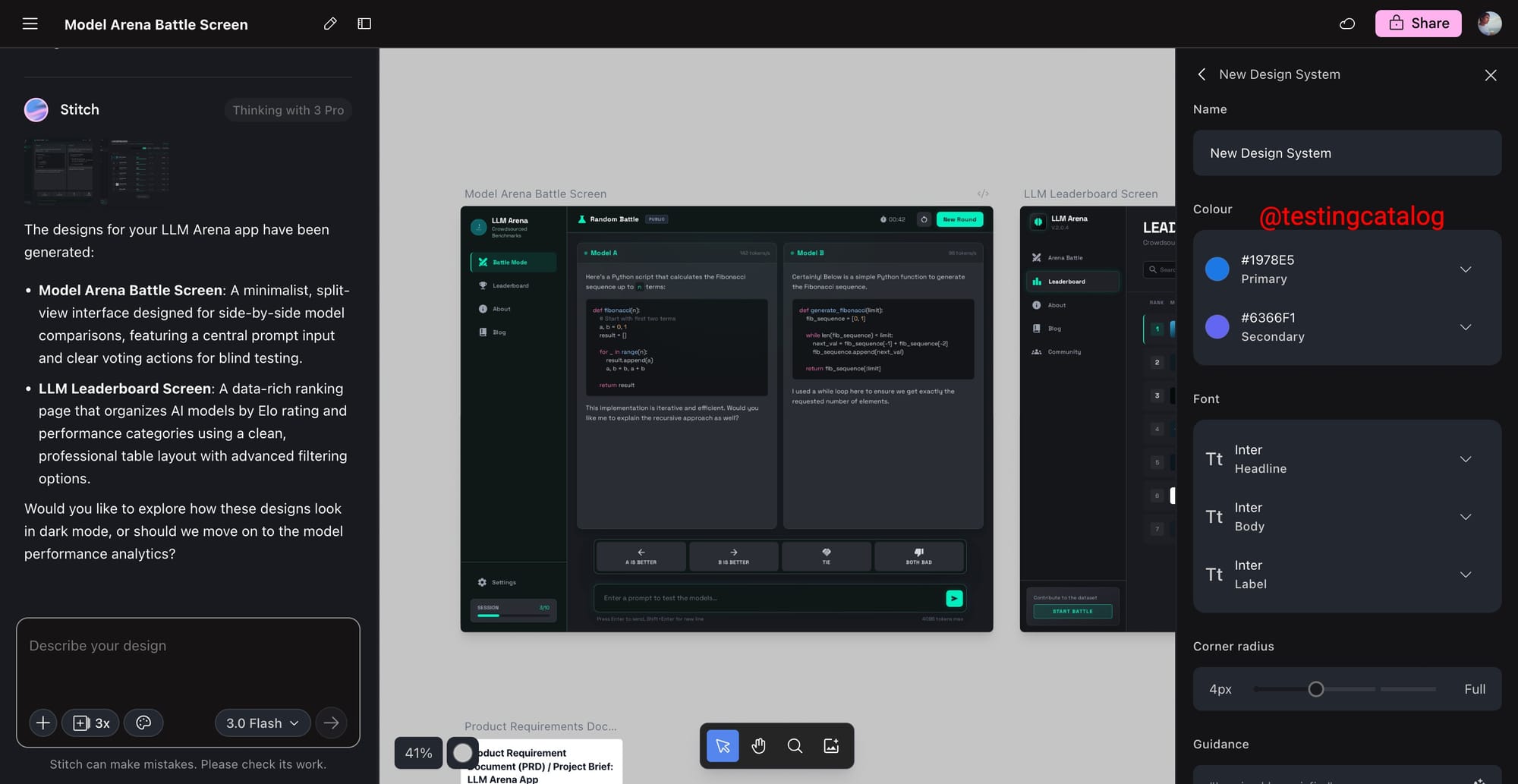Click the pencil icon to rename project
1518x784 pixels.
pos(330,24)
